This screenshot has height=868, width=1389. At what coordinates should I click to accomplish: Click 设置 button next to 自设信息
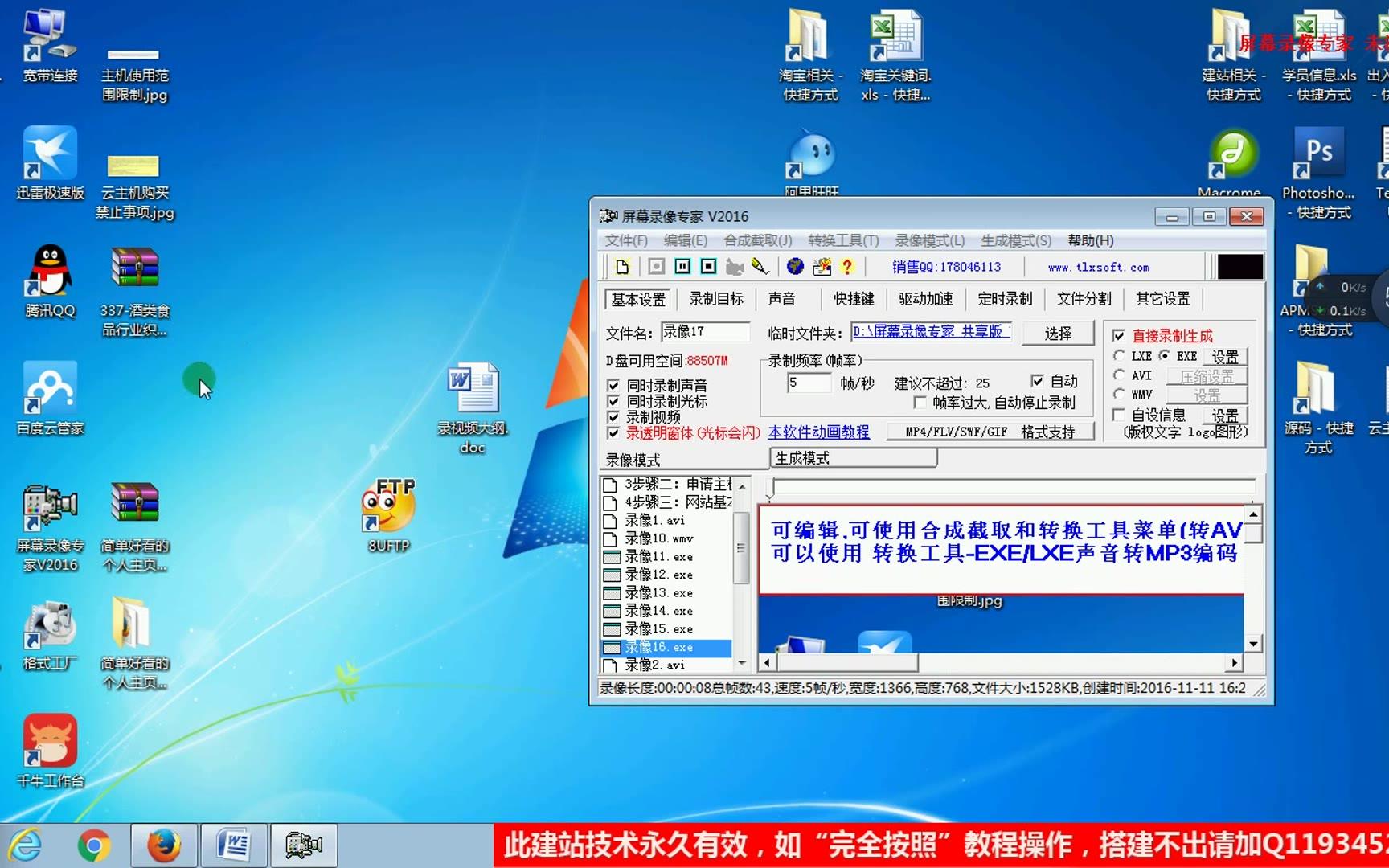[1225, 416]
